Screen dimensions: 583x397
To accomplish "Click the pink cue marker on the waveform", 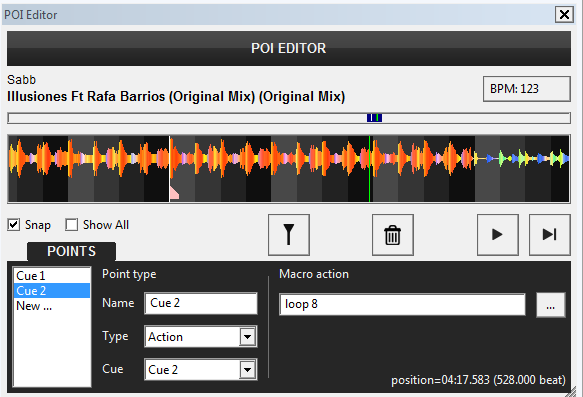I will 174,193.
